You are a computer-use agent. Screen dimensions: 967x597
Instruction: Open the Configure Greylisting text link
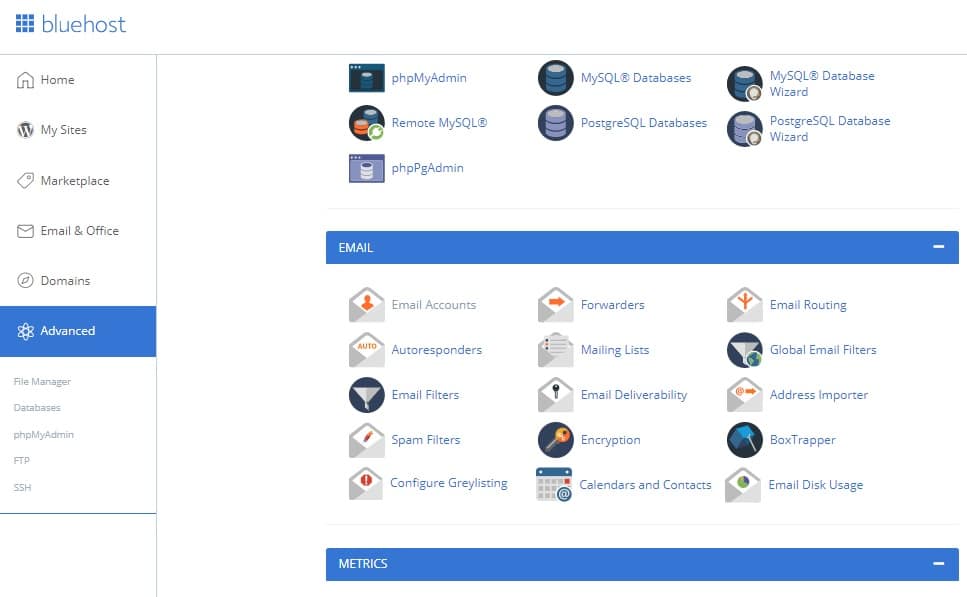coord(448,484)
